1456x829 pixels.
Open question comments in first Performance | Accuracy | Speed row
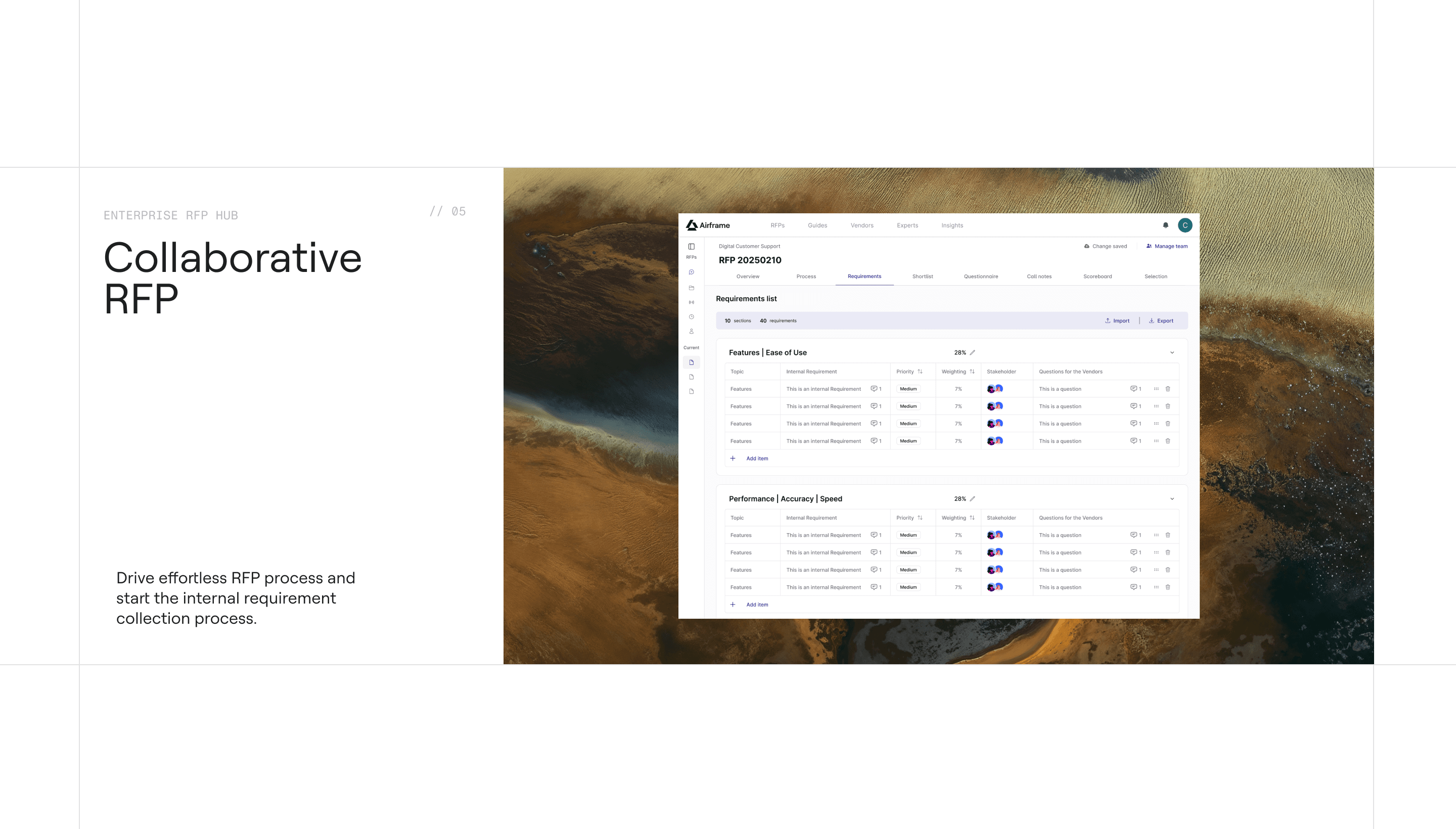1135,535
